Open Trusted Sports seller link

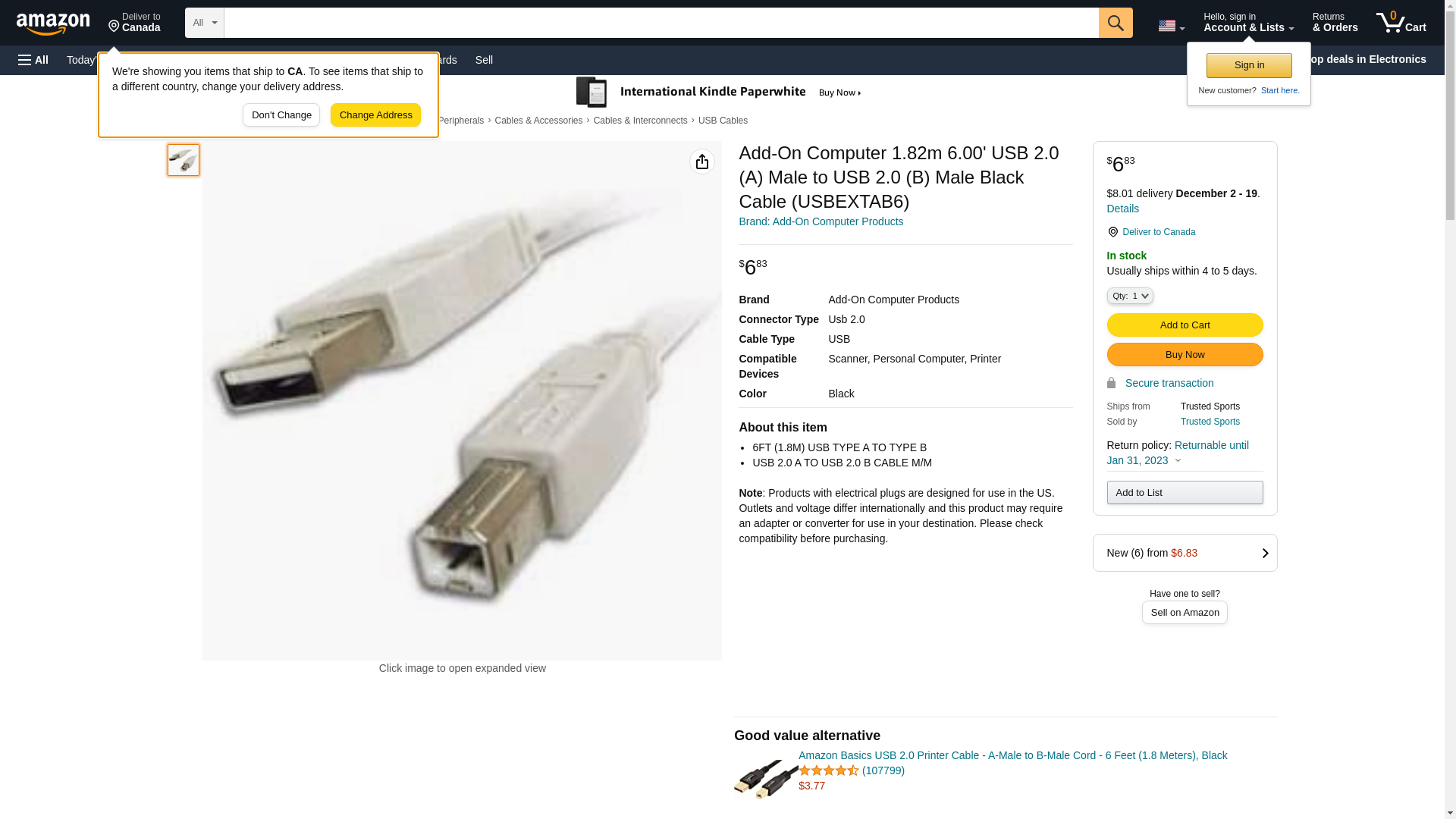click(1210, 422)
